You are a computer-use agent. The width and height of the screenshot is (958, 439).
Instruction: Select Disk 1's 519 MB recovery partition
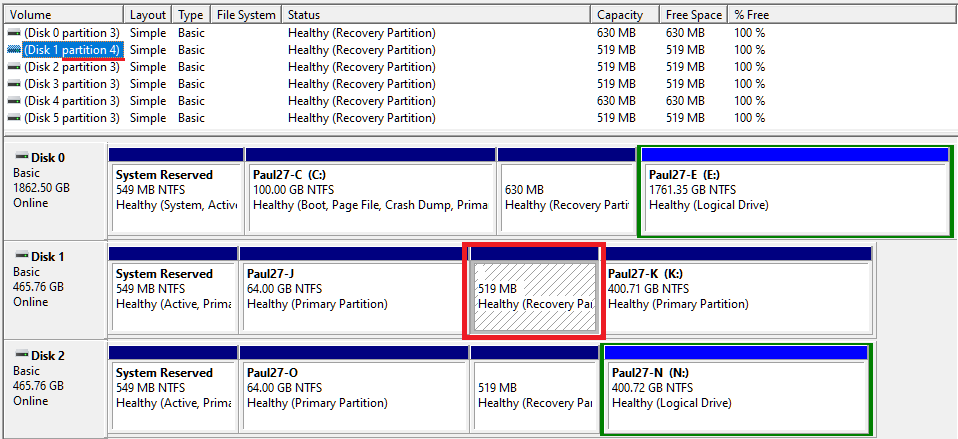click(534, 296)
